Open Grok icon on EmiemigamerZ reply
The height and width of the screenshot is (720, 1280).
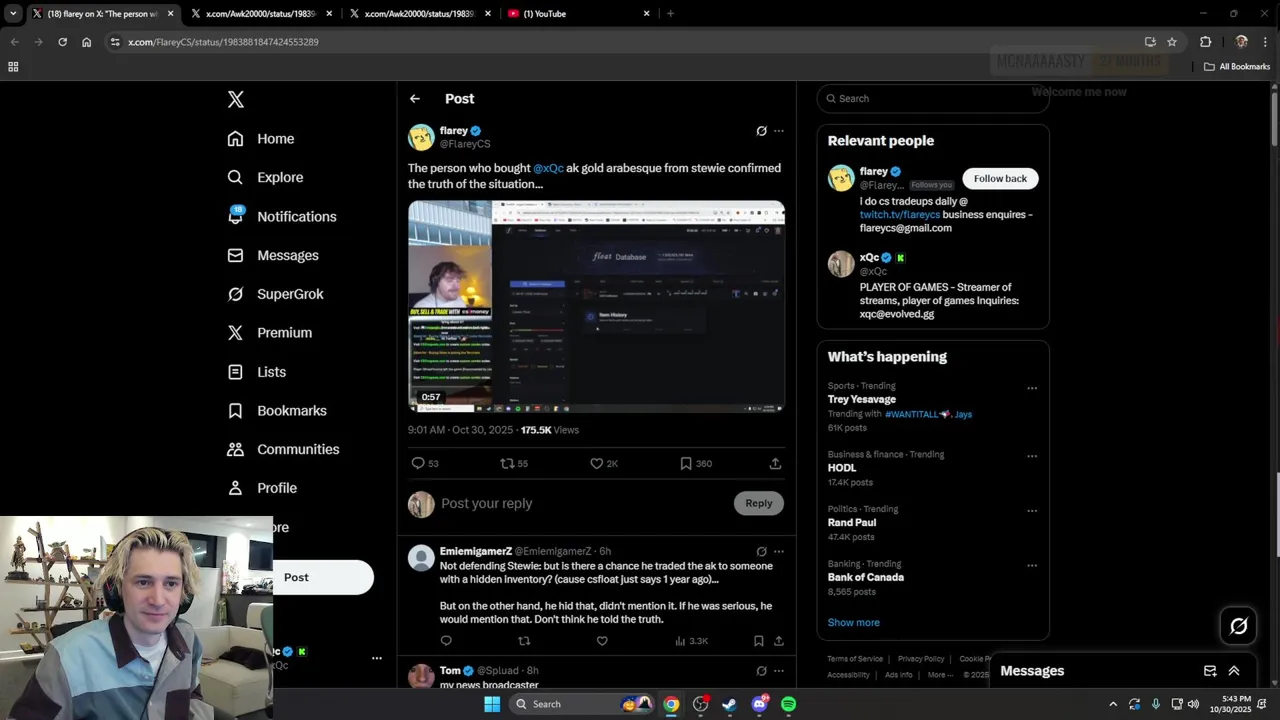point(761,551)
